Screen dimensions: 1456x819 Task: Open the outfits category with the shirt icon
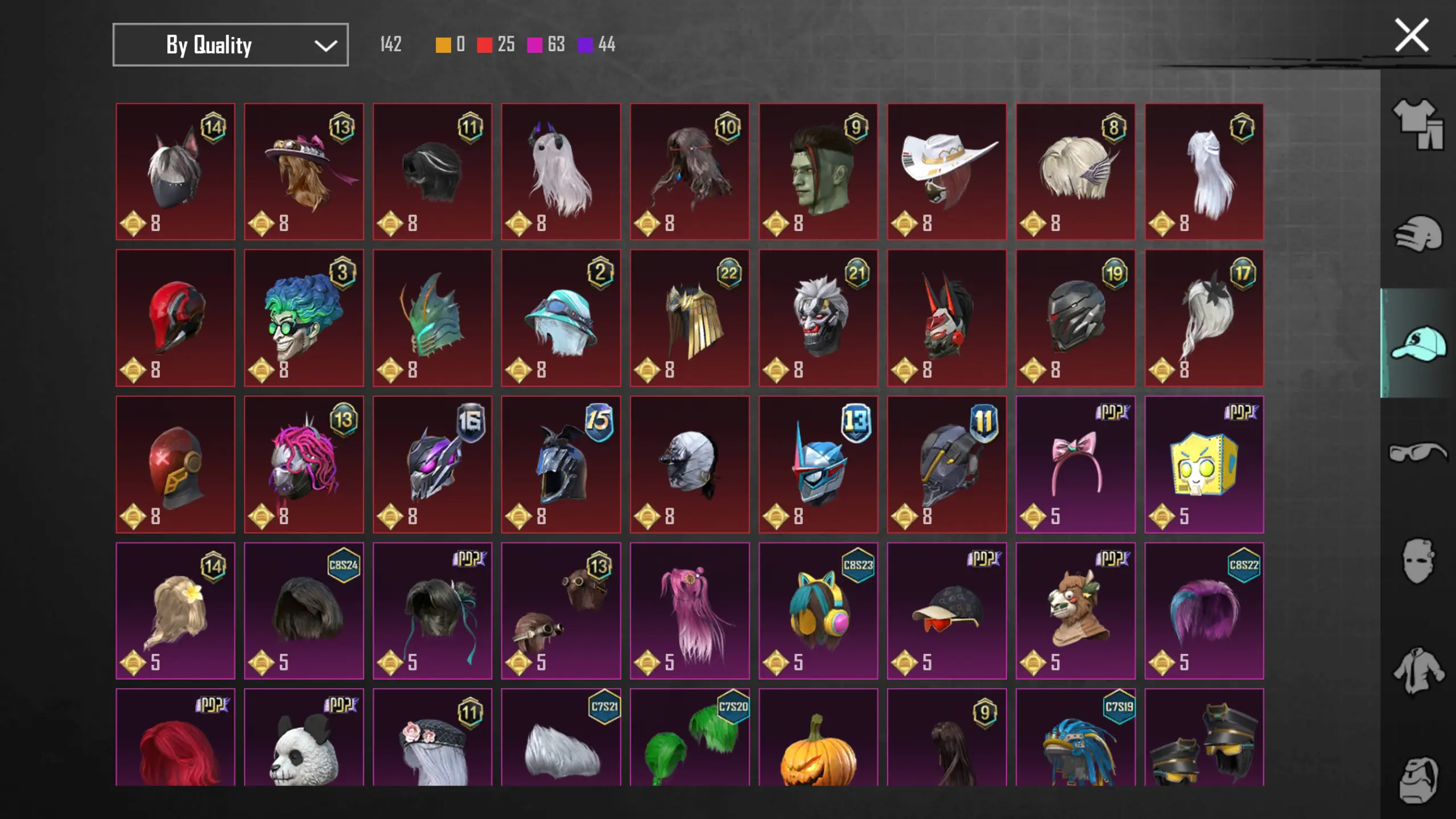pyautogui.click(x=1418, y=124)
